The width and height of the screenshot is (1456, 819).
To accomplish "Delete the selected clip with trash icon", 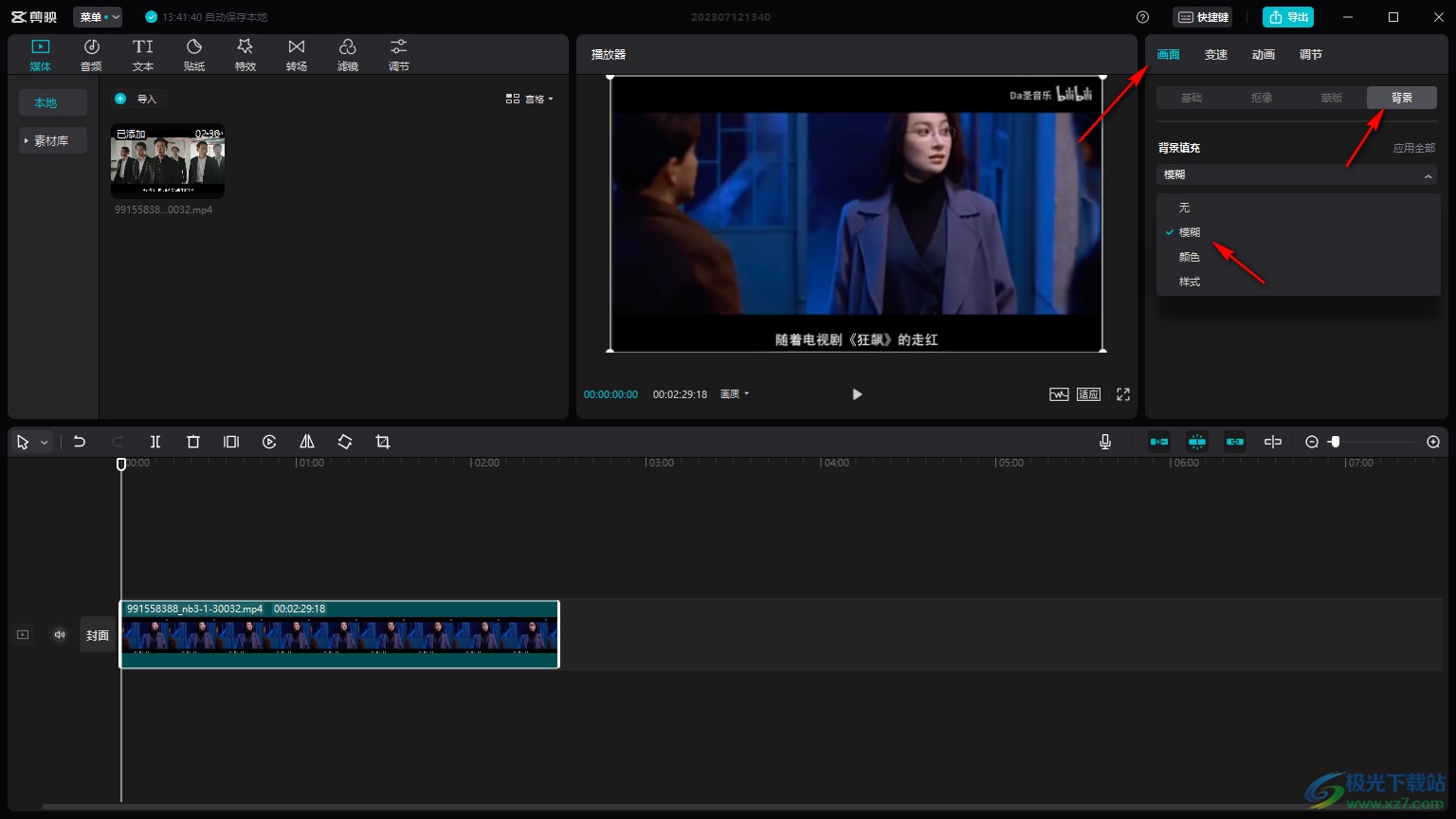I will pyautogui.click(x=193, y=442).
